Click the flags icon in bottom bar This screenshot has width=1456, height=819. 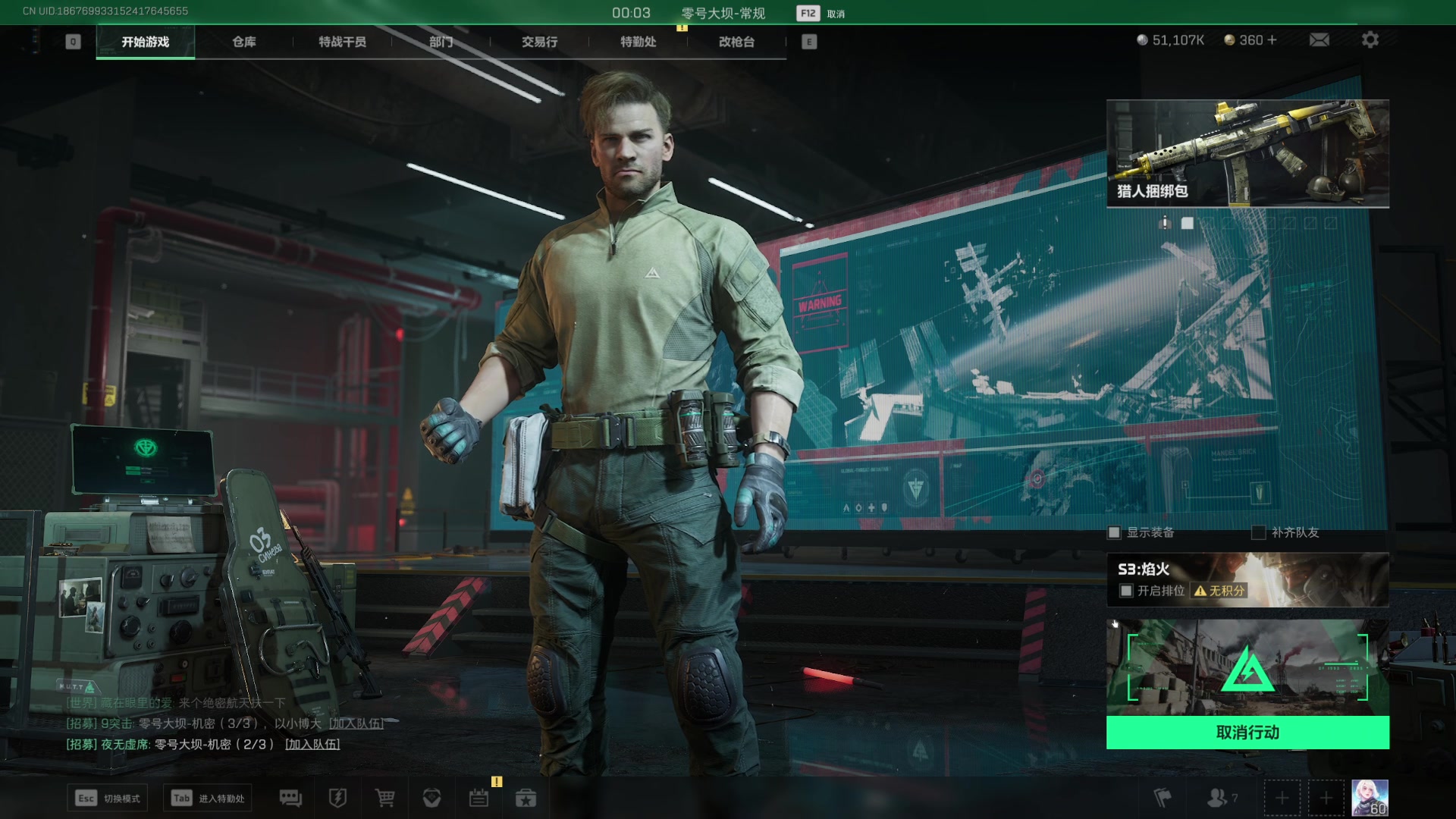pos(1162,798)
